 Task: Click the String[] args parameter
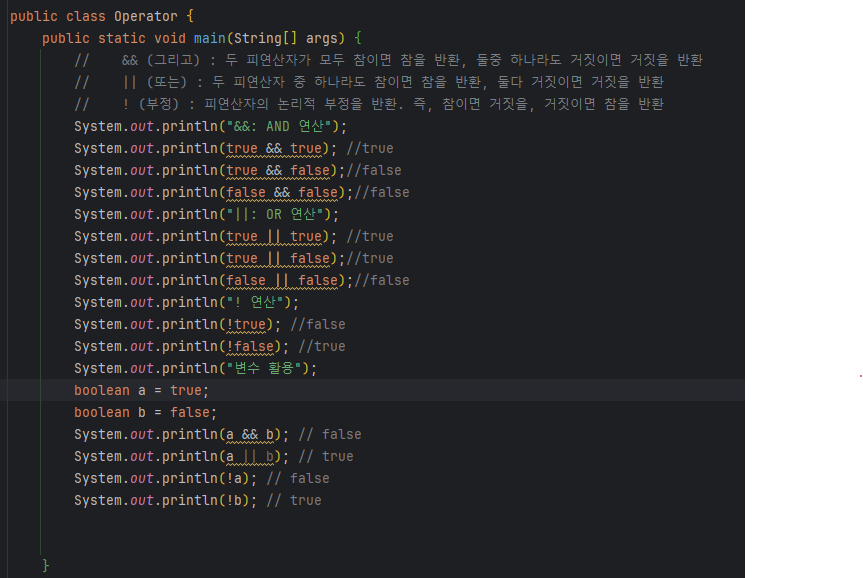tap(286, 39)
